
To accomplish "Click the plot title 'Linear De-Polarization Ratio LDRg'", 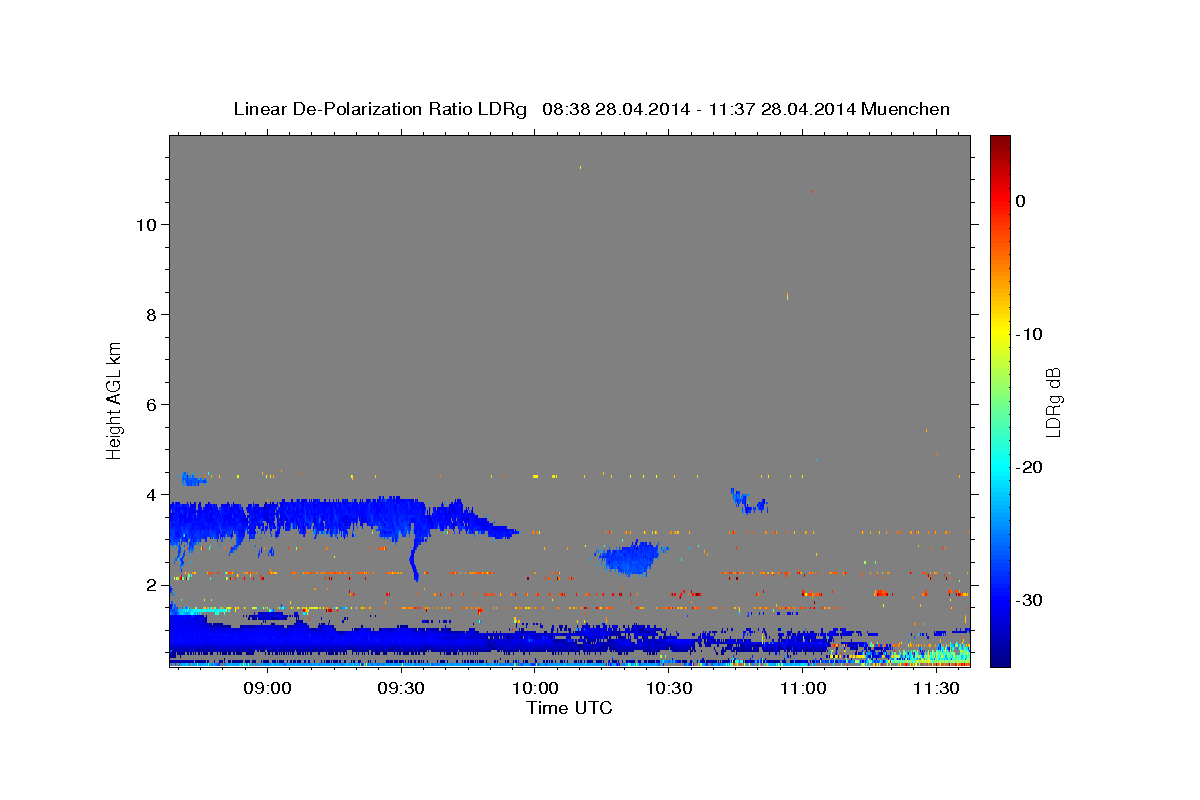I will (x=380, y=109).
